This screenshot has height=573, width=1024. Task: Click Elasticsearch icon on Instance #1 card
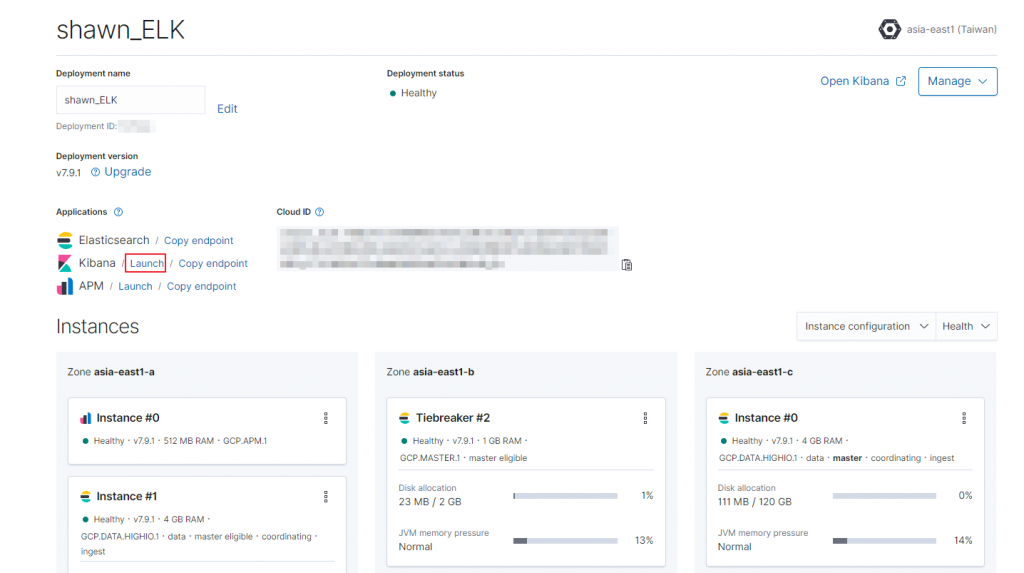(x=86, y=497)
